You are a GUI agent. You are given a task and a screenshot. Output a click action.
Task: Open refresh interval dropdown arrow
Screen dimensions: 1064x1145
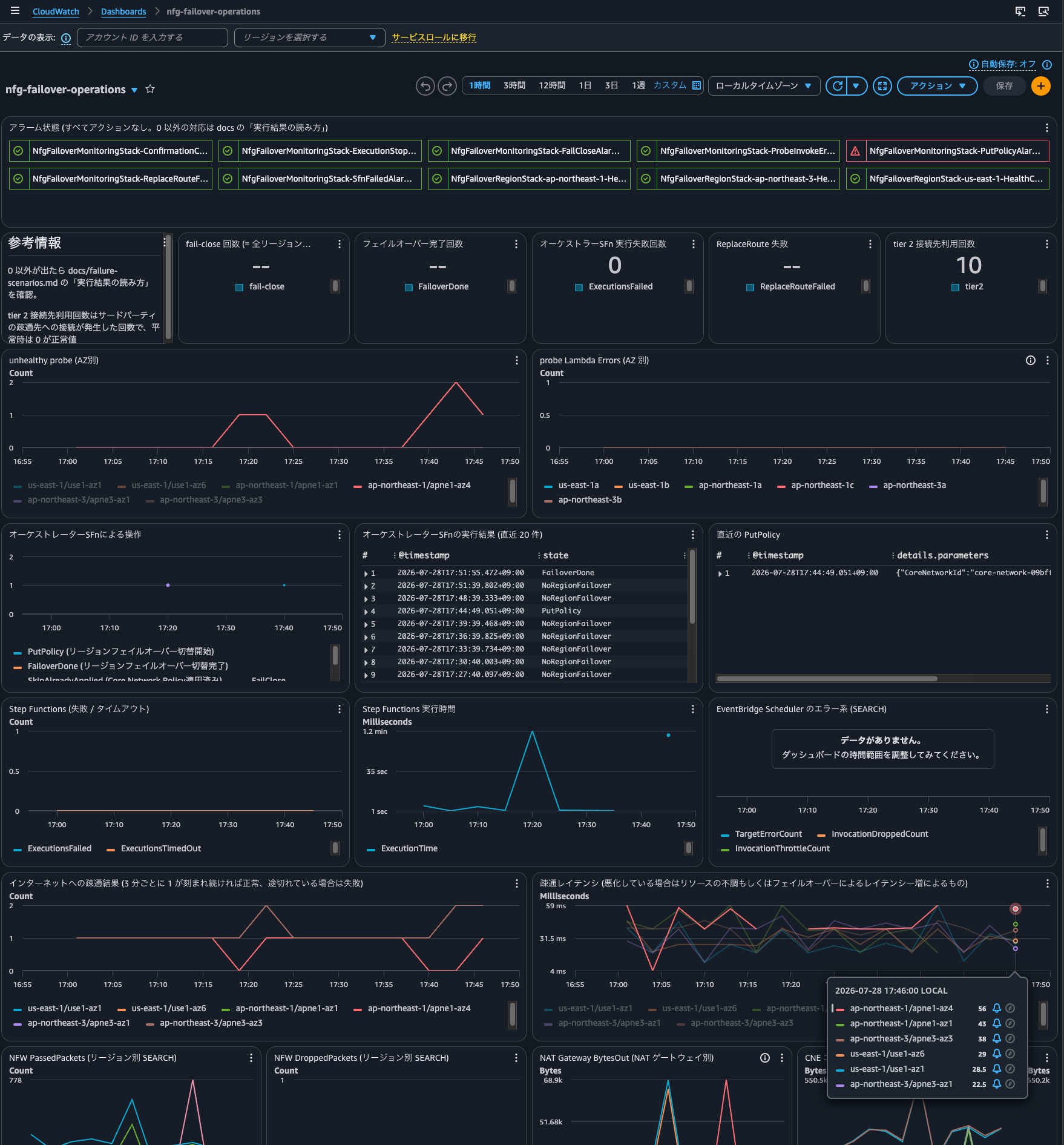pos(856,86)
